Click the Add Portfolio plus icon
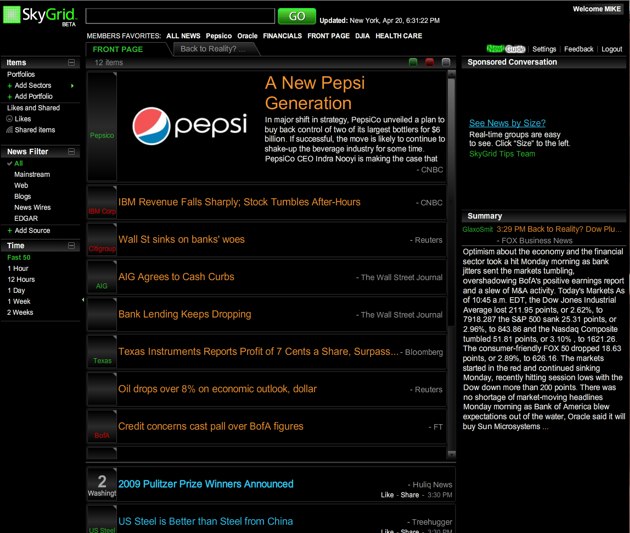Image resolution: width=630 pixels, height=533 pixels. pos(10,96)
